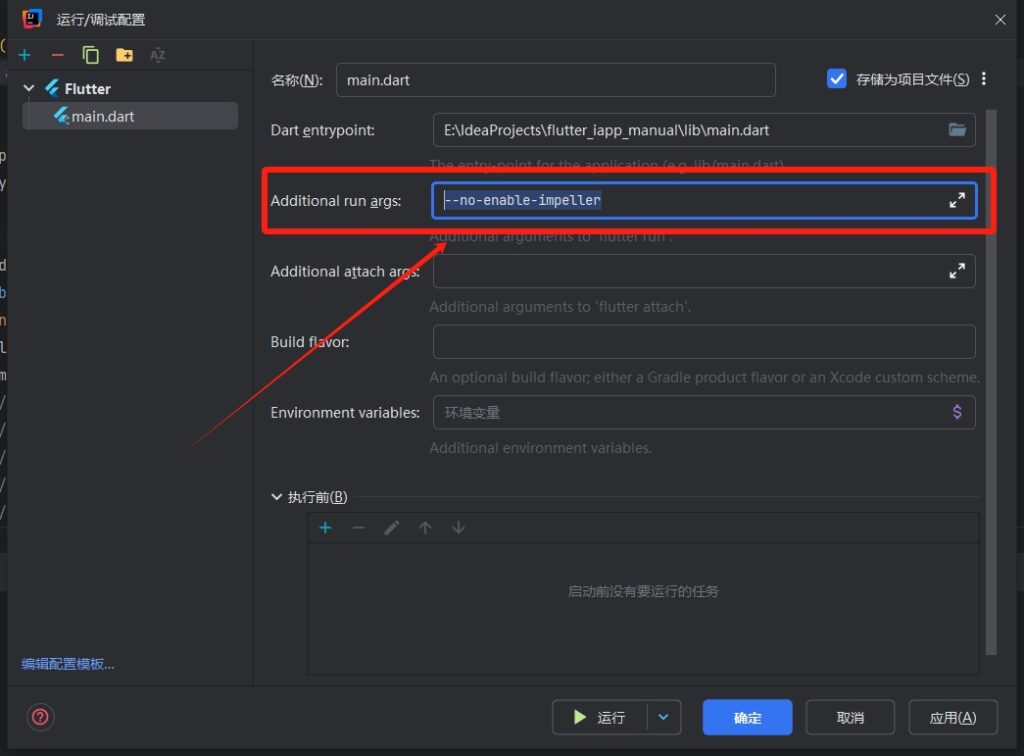Copy the main.dart configuration

(90, 55)
